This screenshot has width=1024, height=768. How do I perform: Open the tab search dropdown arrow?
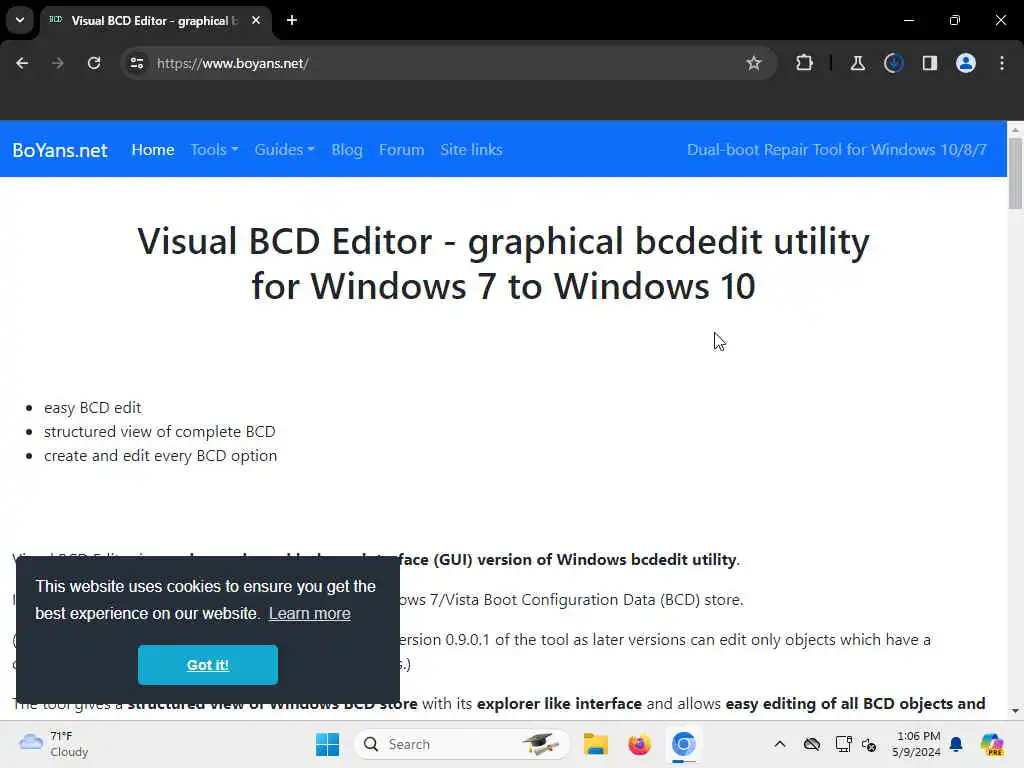20,20
